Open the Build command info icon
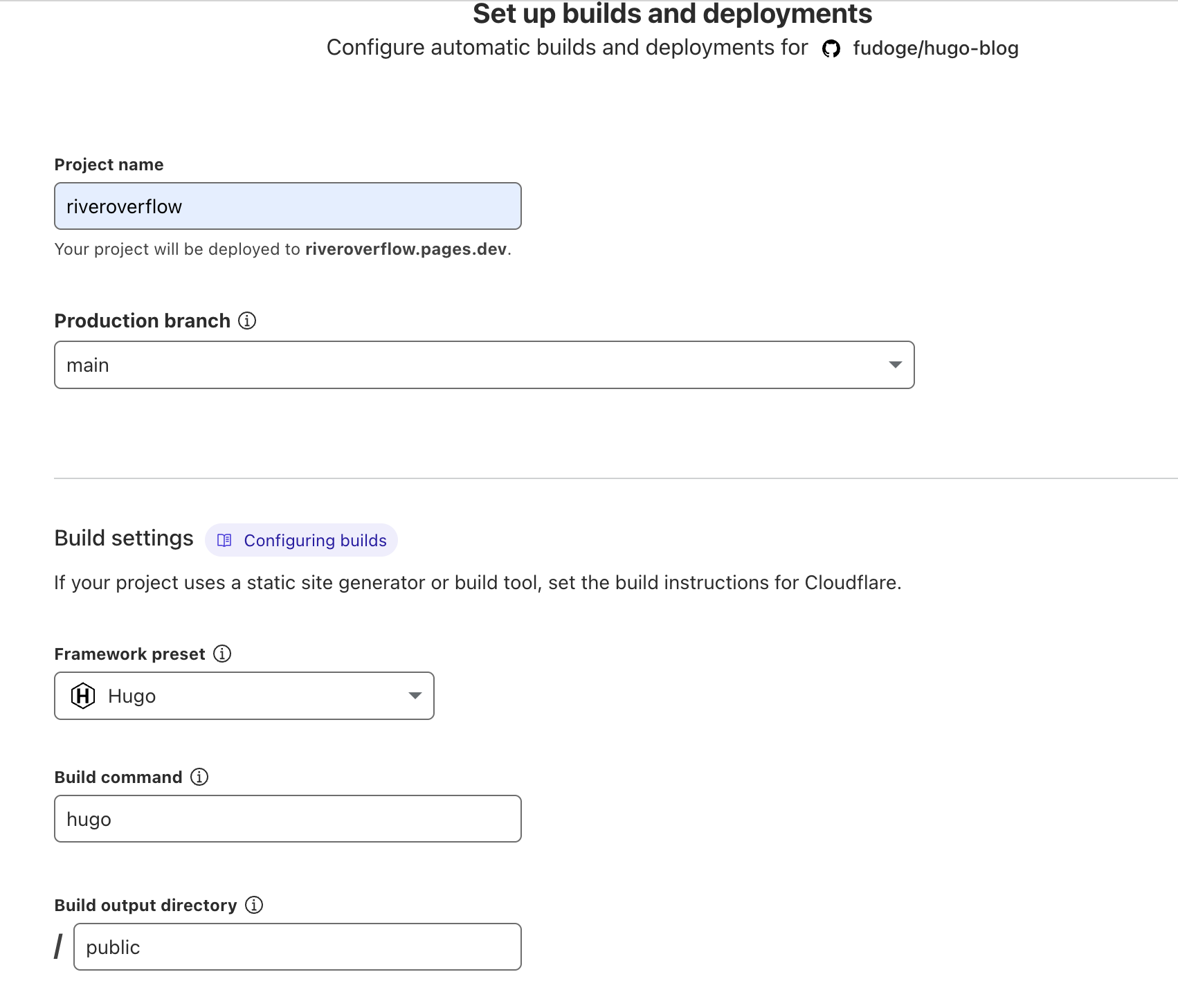This screenshot has width=1178, height=1008. coord(199,777)
